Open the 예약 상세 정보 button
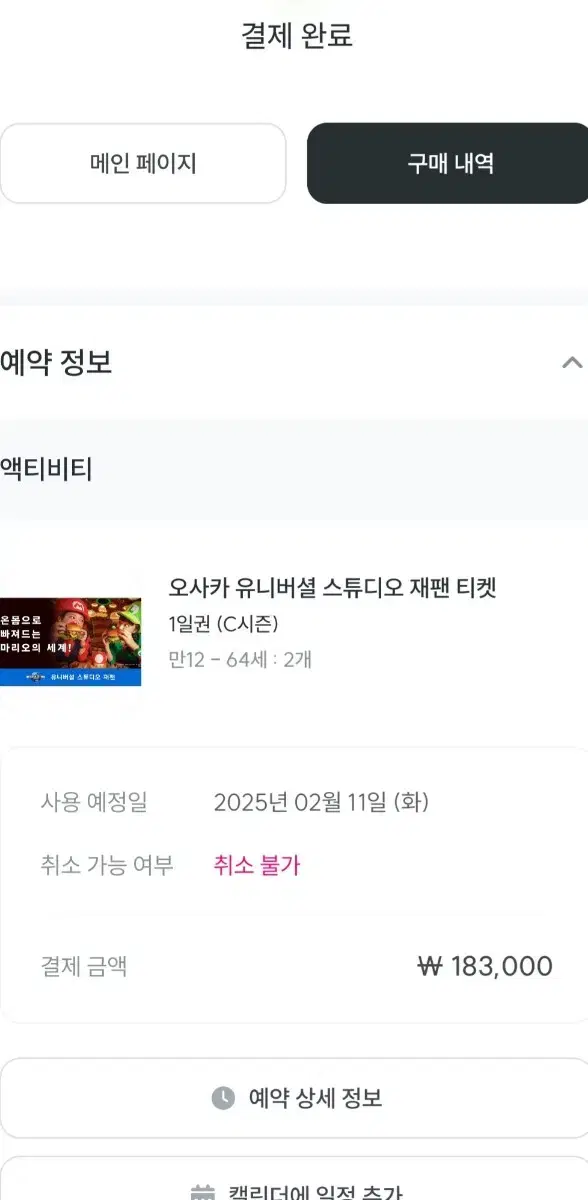This screenshot has width=588, height=1200. [x=294, y=1098]
